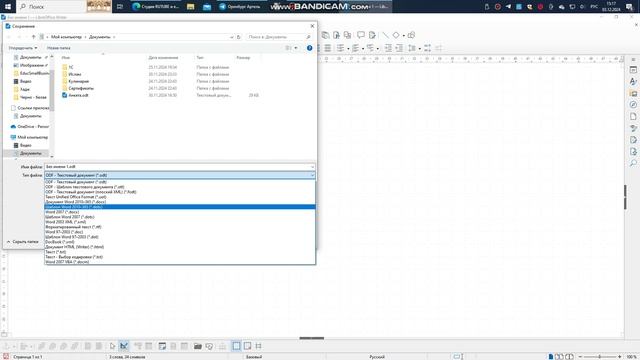
Task: Open the shapes dropdown arrow in Writer toolbar
Action: (403, 36)
